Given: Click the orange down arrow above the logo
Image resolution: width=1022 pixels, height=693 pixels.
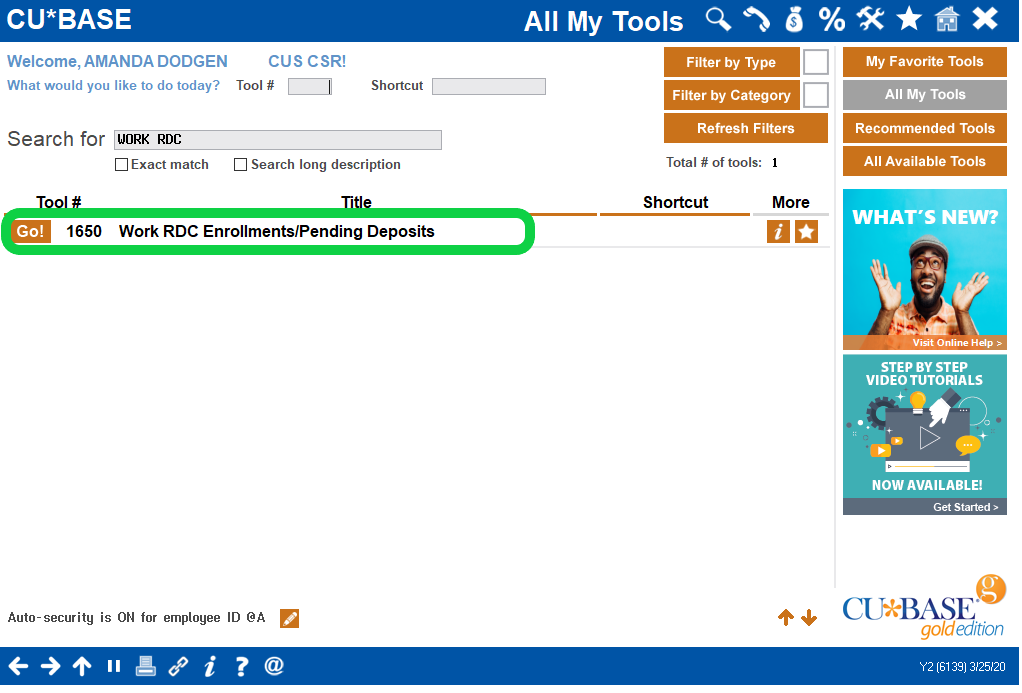Looking at the screenshot, I should click(x=809, y=618).
